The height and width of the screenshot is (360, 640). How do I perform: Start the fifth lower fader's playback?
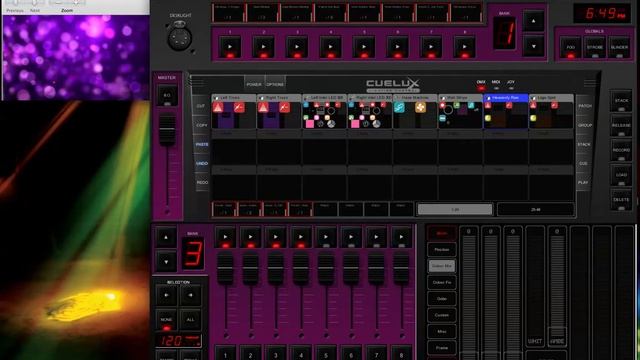pos(326,238)
